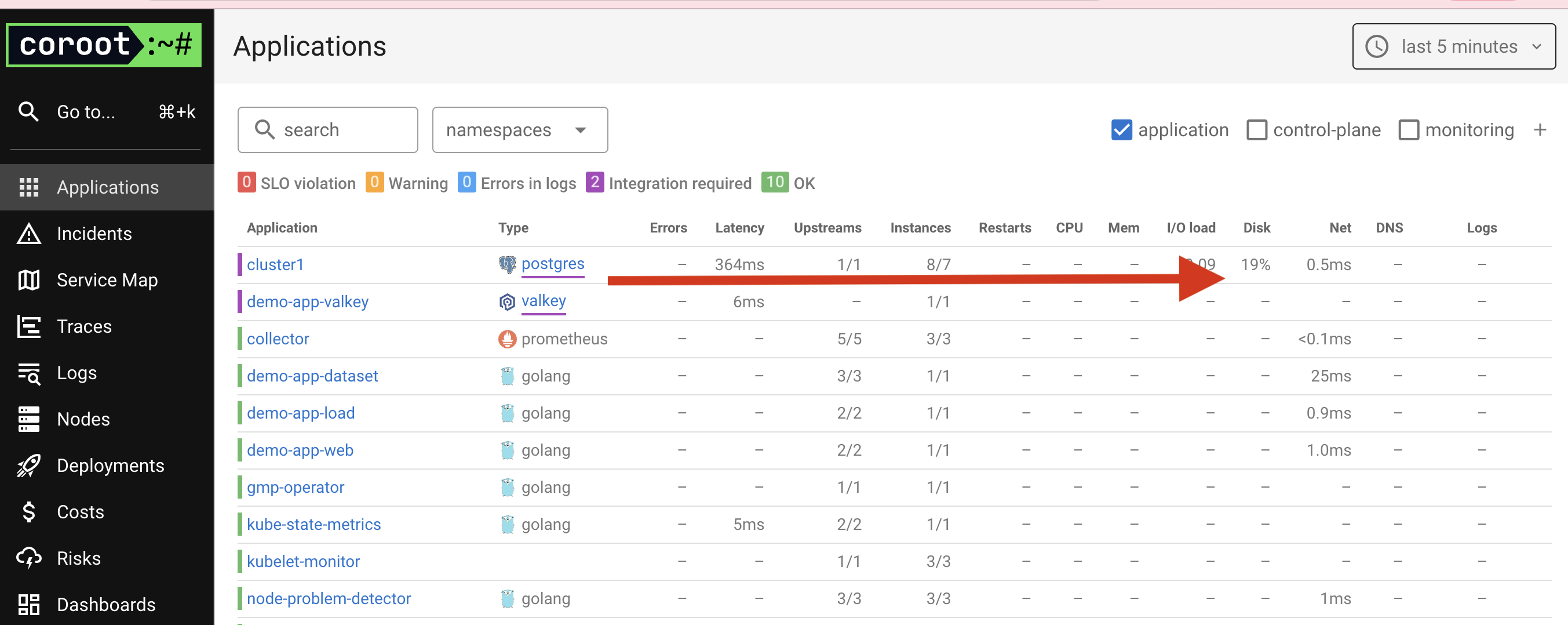Click the Applications grid icon
This screenshot has height=625, width=1568.
pos(28,187)
